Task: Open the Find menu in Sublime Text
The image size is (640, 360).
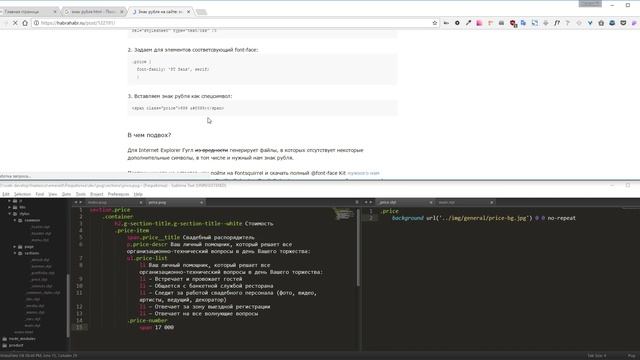Action: [40, 194]
